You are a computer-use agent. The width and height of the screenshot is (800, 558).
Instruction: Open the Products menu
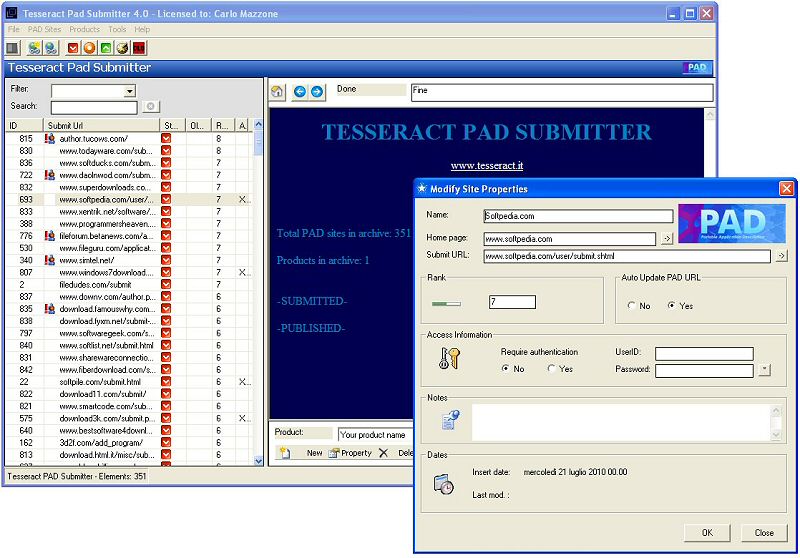point(85,30)
